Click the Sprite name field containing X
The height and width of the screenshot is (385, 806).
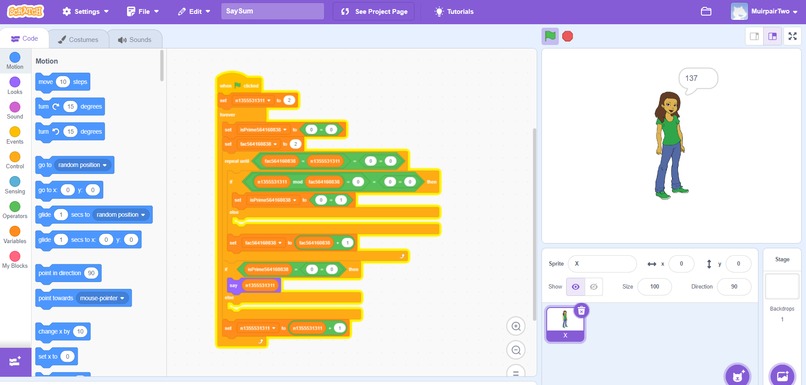click(602, 264)
